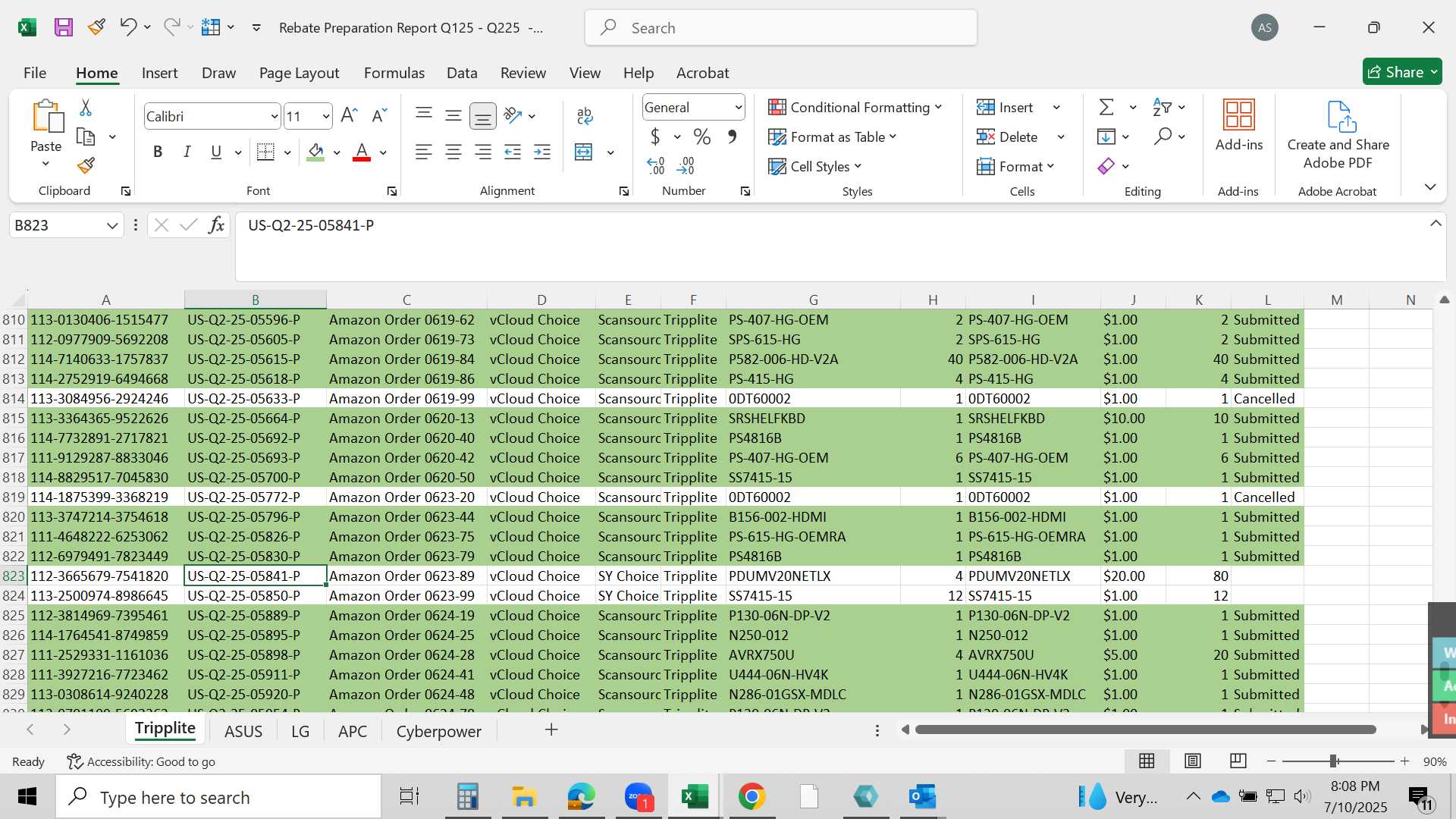The image size is (1456, 819).
Task: Click the Format Painter brush icon
Action: (86, 165)
